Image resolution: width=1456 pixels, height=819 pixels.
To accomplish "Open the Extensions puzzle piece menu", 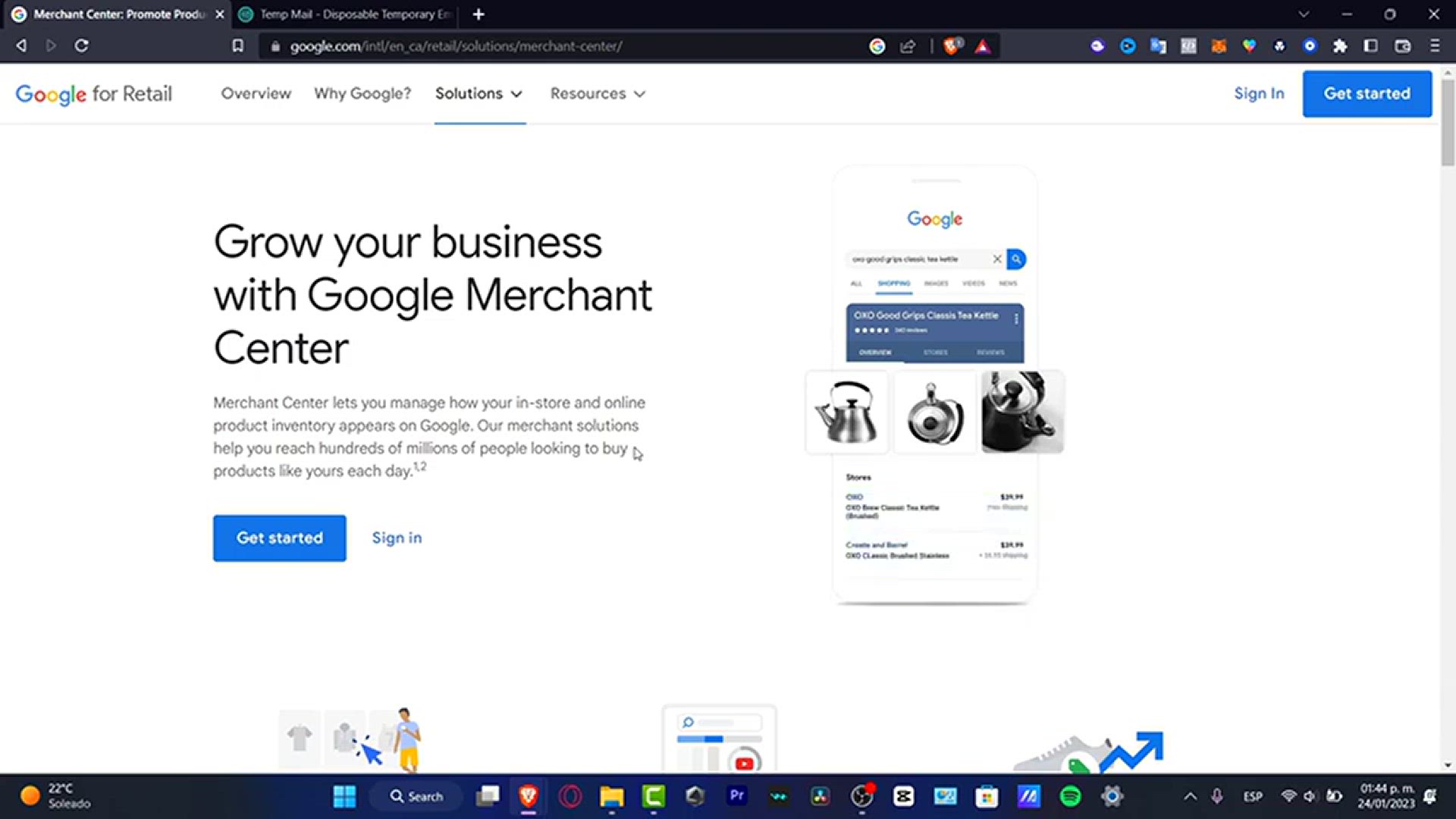I will pos(1340,46).
